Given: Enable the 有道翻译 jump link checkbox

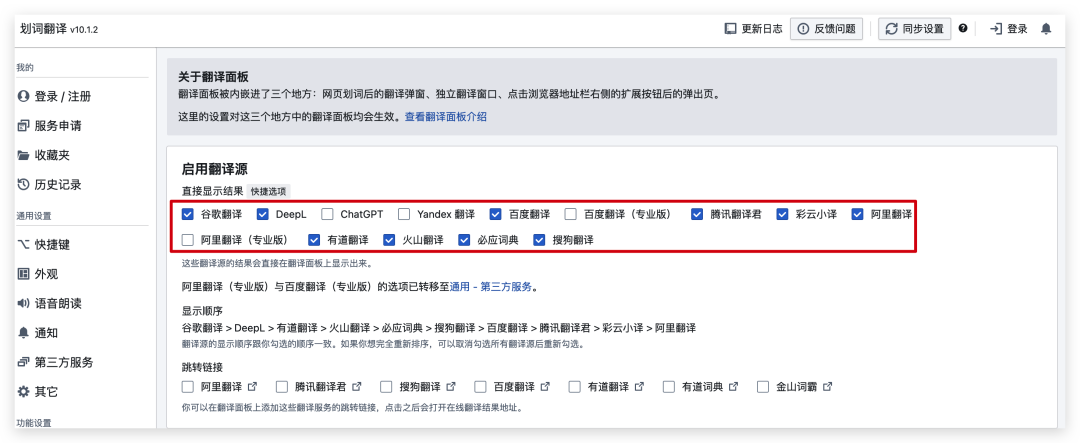Looking at the screenshot, I should tap(574, 387).
